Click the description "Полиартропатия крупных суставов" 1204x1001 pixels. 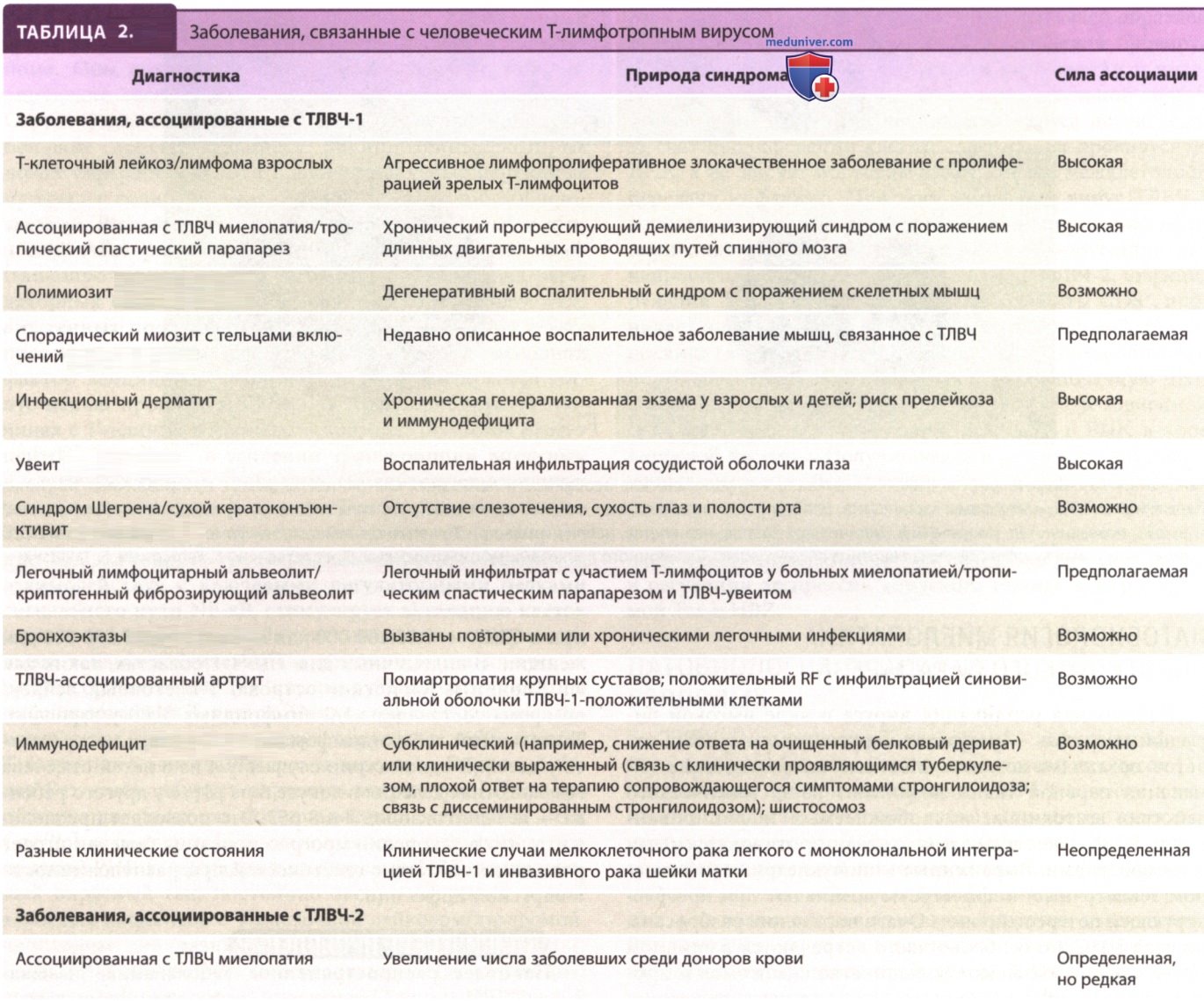pyautogui.click(x=704, y=690)
